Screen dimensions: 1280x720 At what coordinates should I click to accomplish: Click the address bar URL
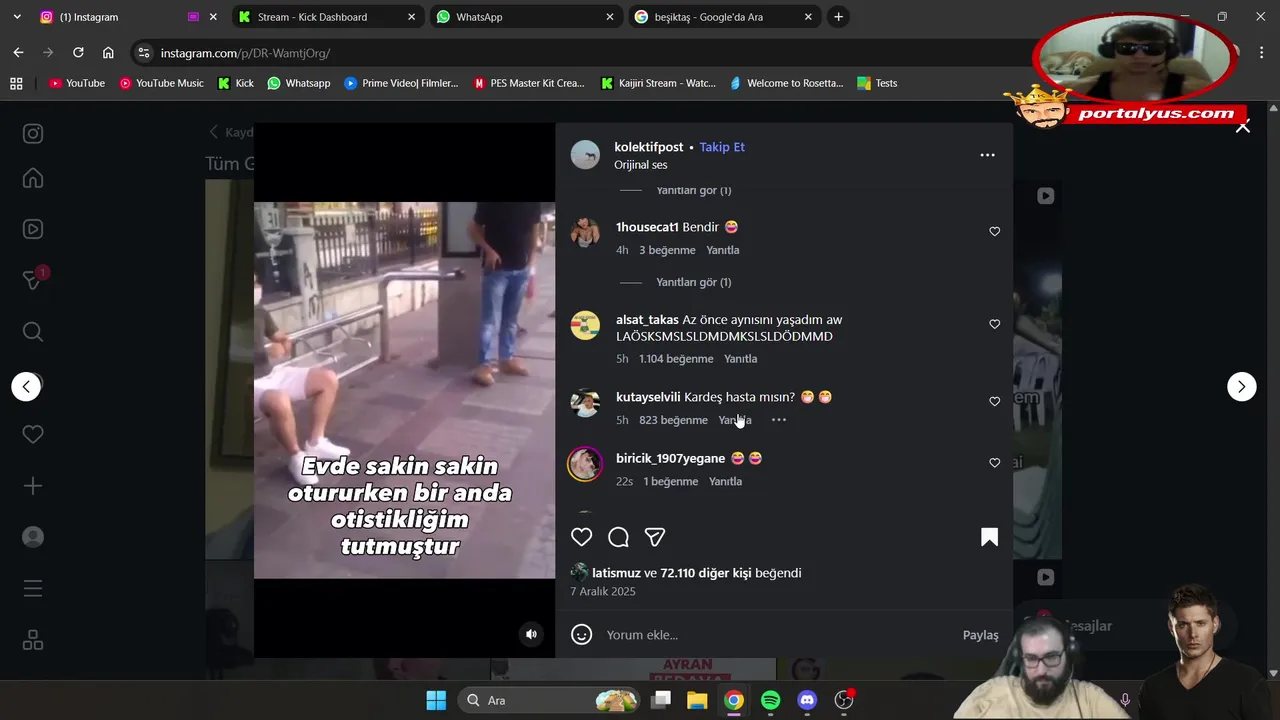click(245, 53)
